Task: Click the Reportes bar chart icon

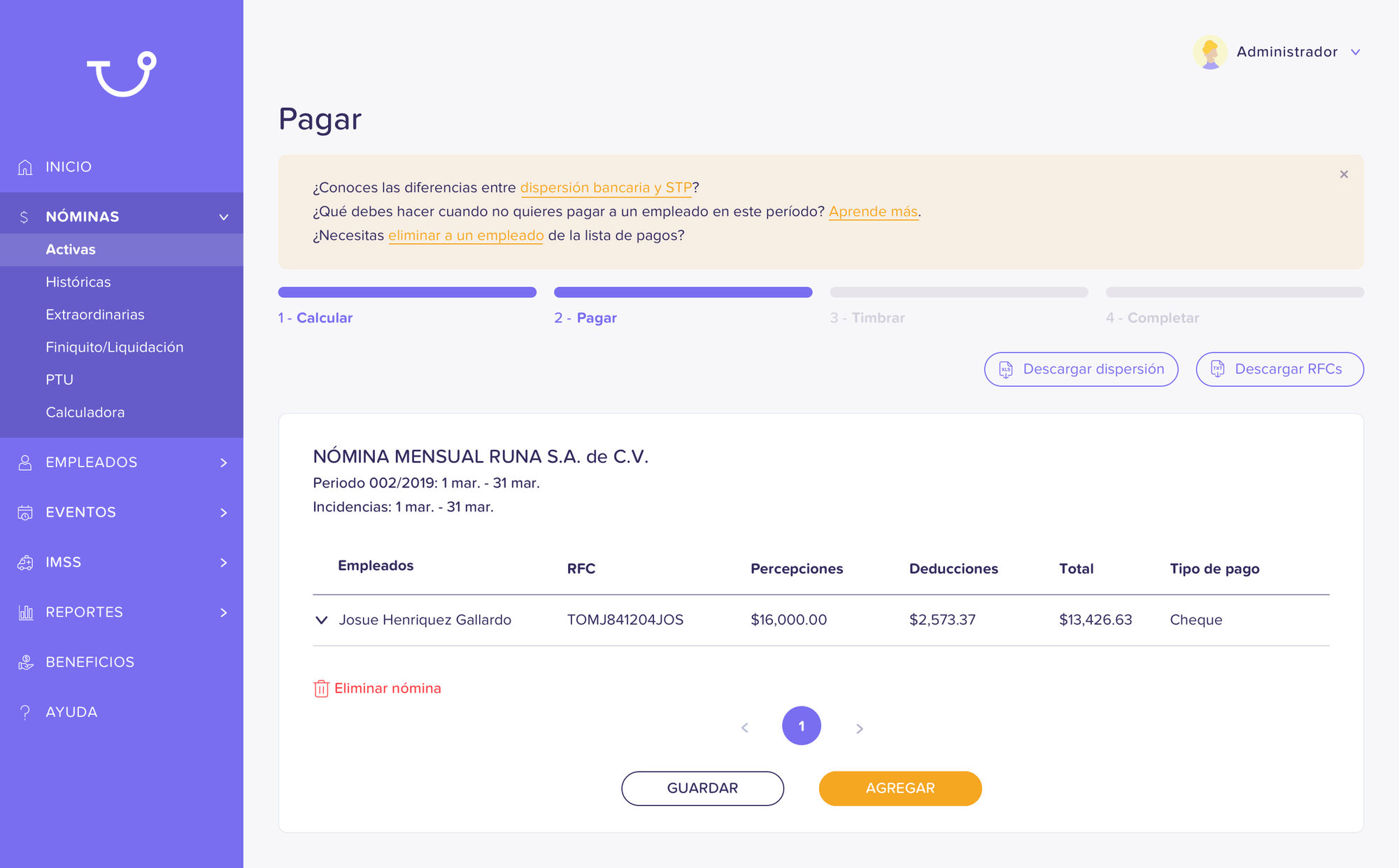Action: click(24, 612)
